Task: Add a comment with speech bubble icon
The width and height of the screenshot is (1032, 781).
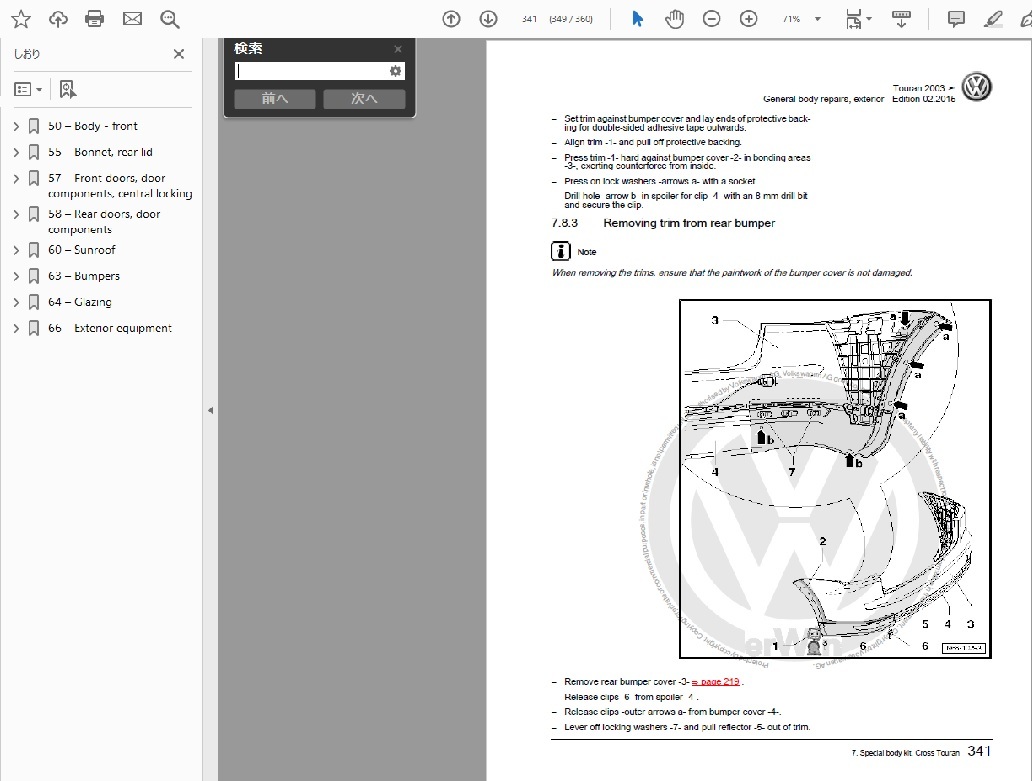Action: (956, 19)
